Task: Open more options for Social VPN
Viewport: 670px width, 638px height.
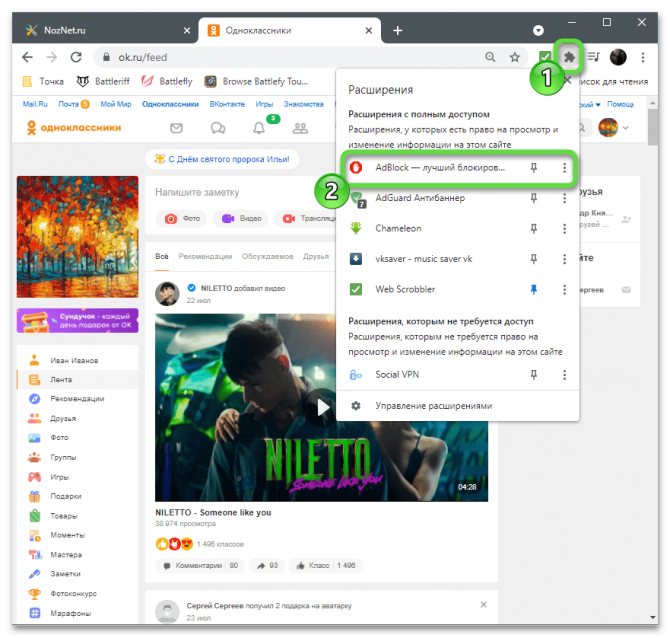Action: point(564,375)
